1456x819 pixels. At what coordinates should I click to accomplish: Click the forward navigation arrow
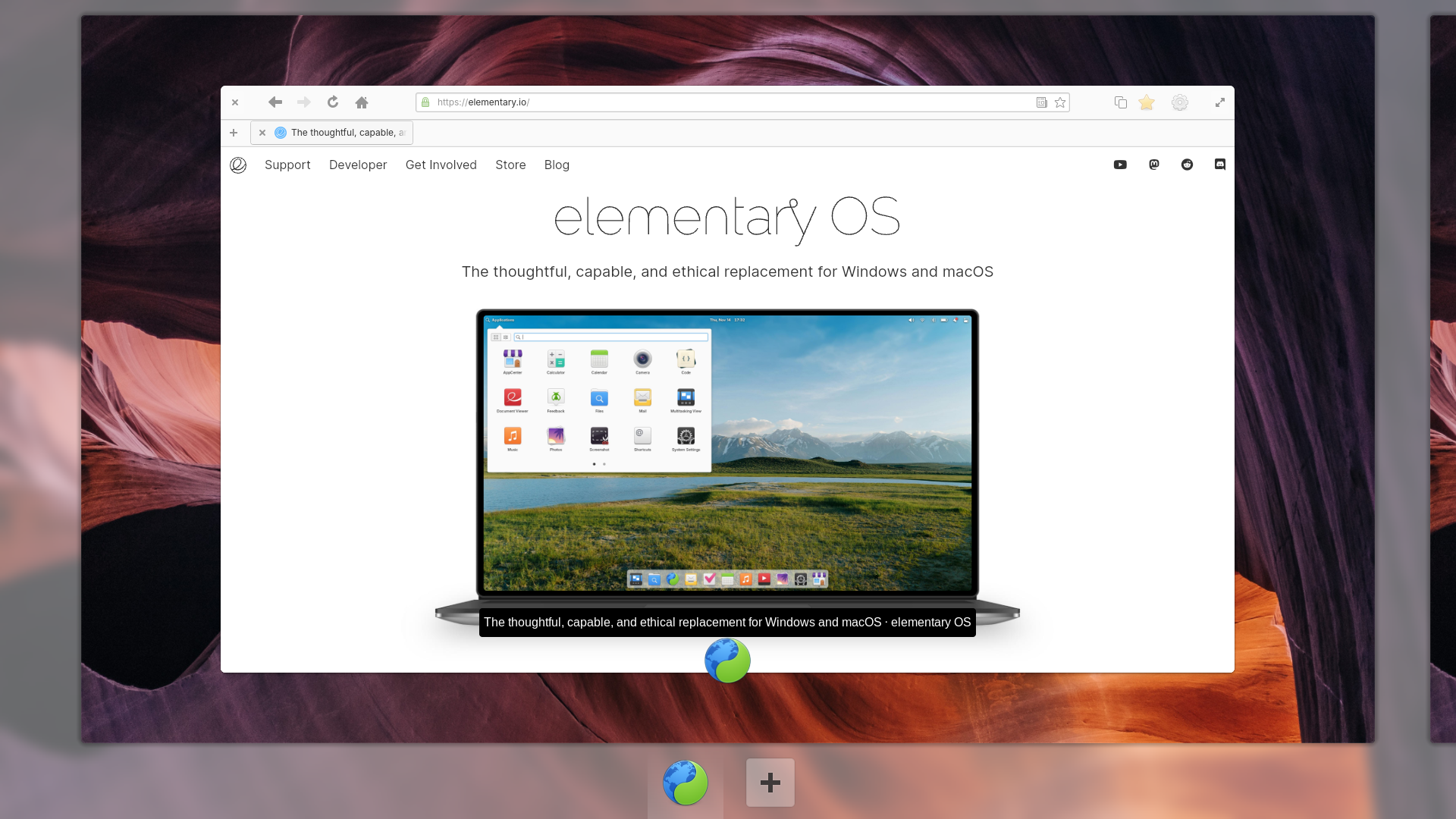[x=304, y=102]
